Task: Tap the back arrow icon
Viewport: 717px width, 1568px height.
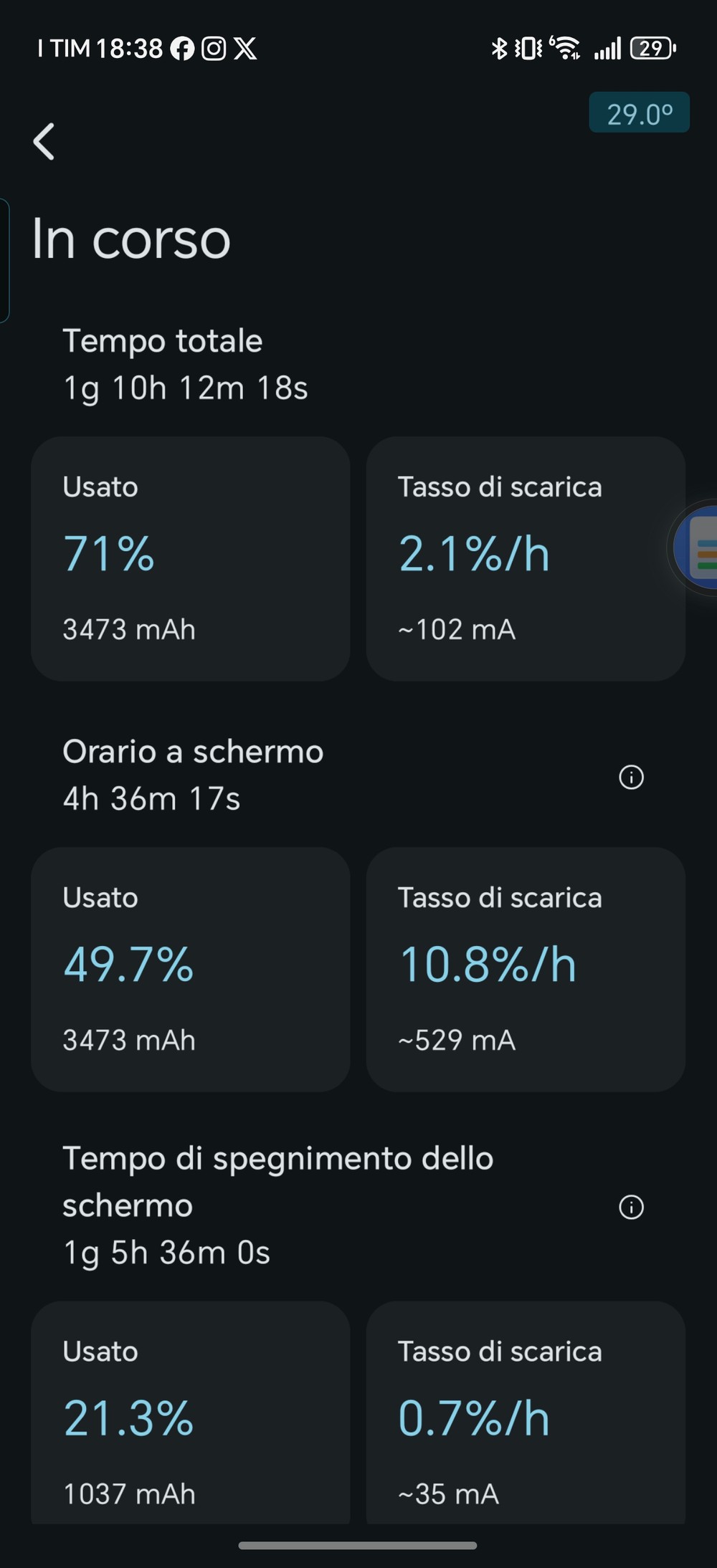Action: coord(44,141)
